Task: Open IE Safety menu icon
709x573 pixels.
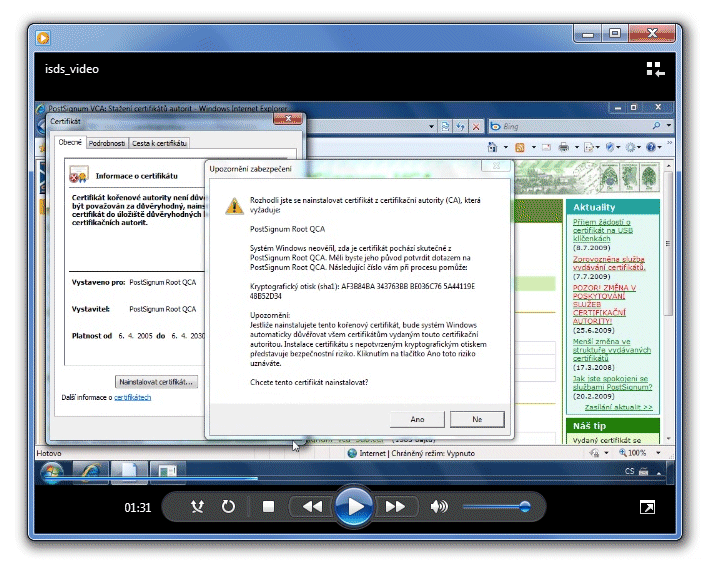Action: click(x=612, y=147)
